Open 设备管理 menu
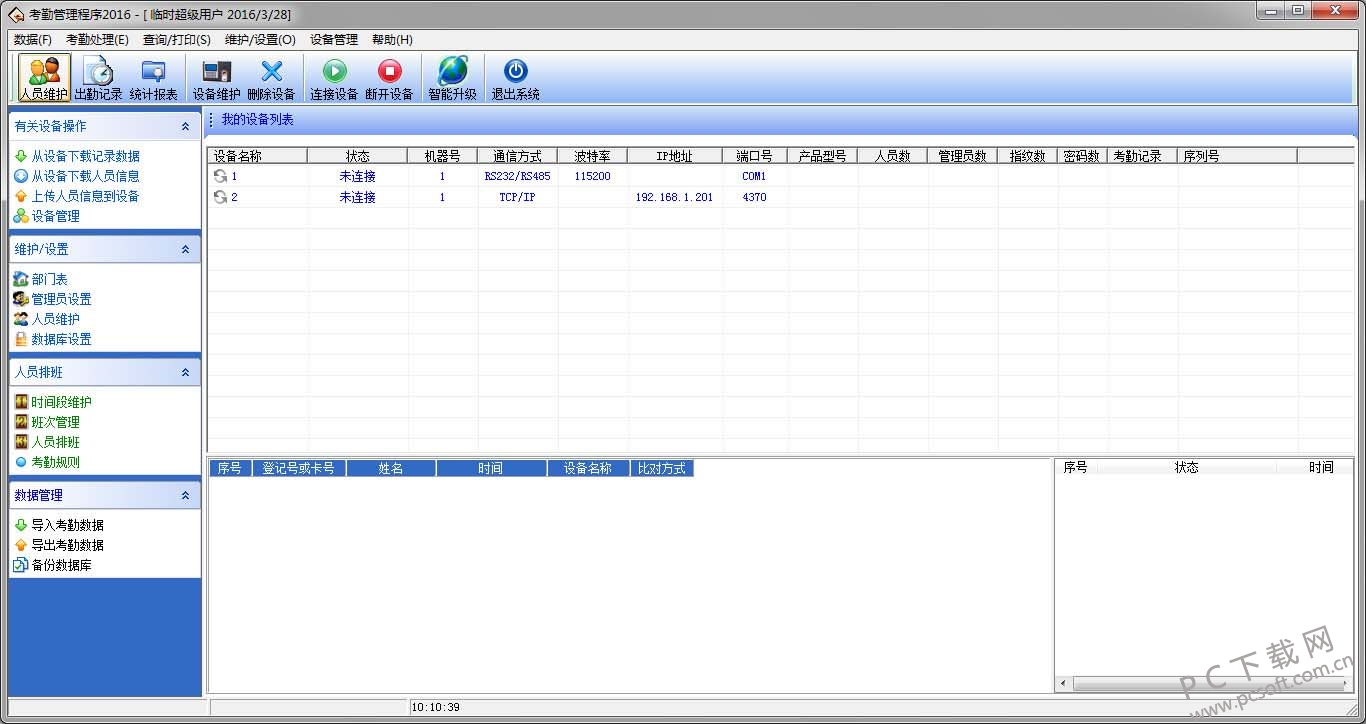 tap(334, 40)
